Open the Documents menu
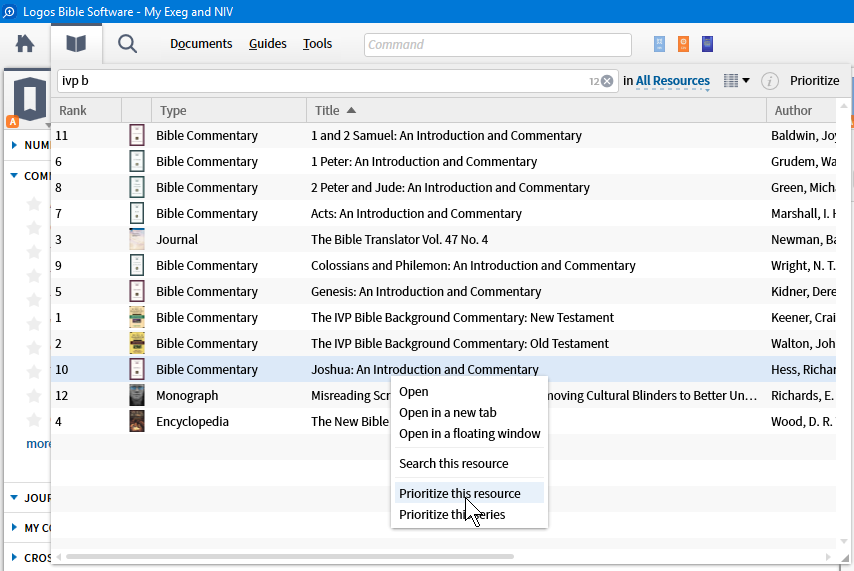Screen dimensions: 854x571 (201, 44)
